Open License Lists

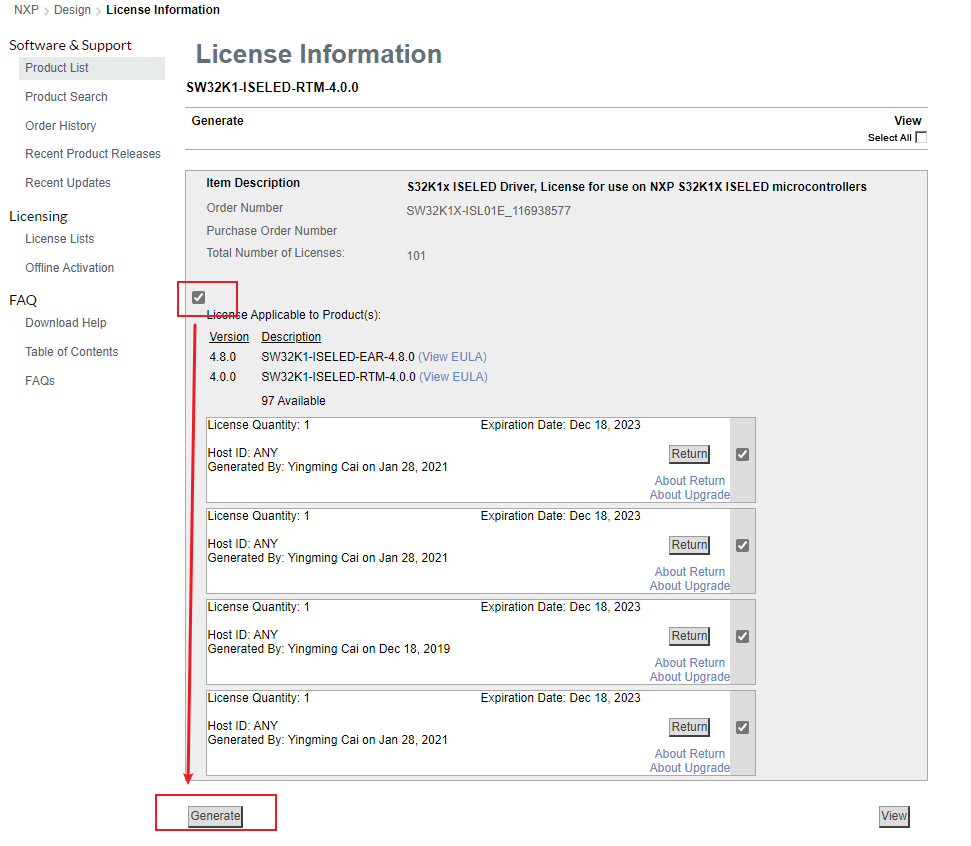click(x=59, y=239)
